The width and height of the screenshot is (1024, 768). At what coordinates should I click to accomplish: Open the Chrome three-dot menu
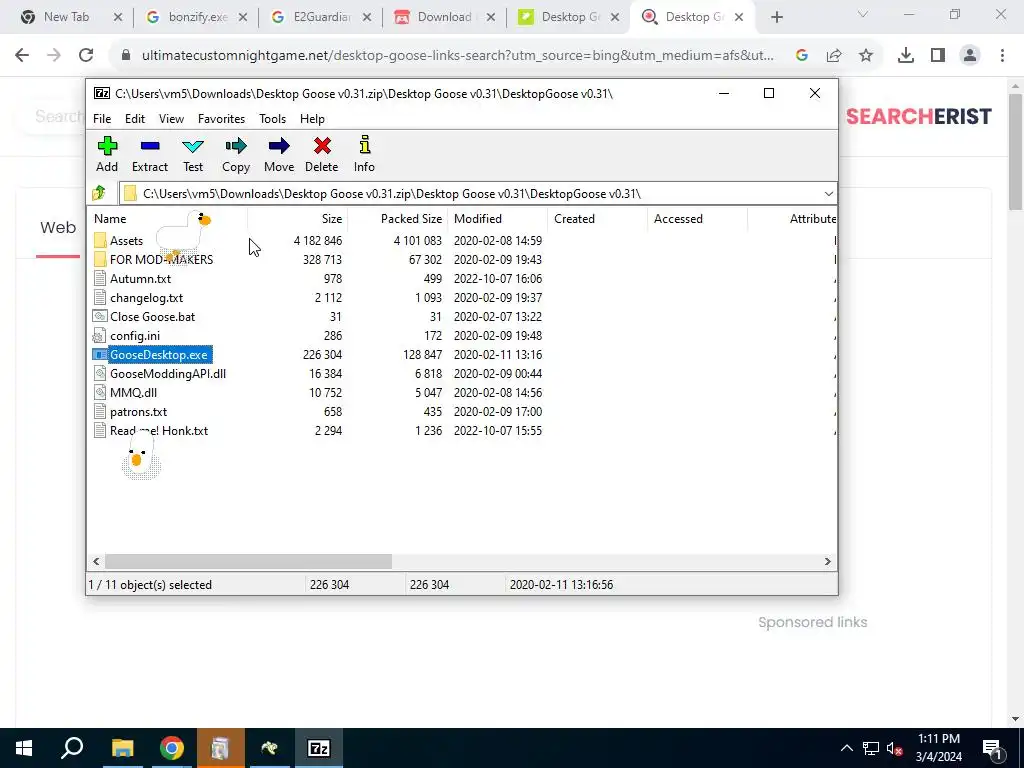(x=1002, y=56)
